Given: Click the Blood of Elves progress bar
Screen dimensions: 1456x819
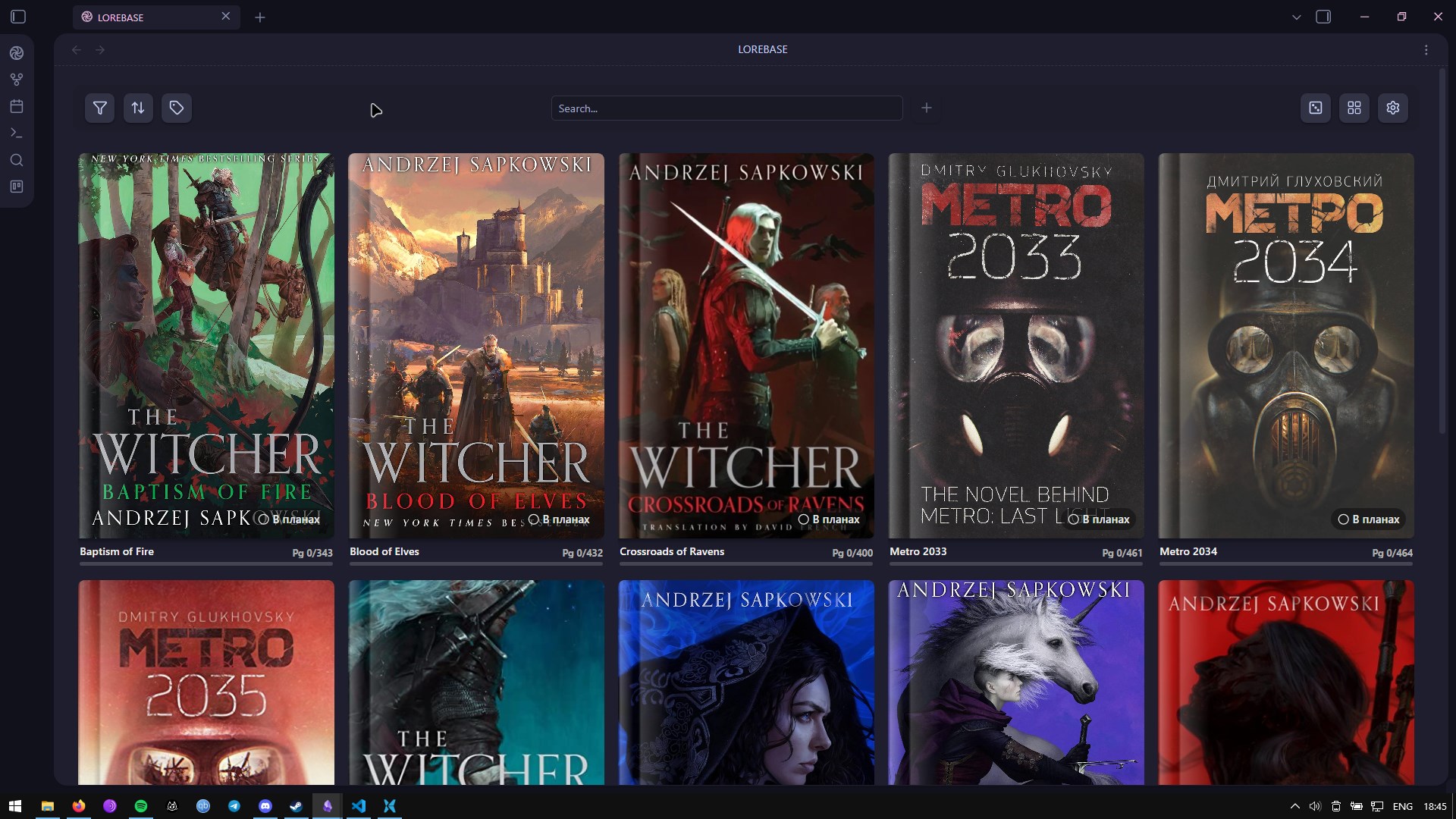Looking at the screenshot, I should [476, 563].
